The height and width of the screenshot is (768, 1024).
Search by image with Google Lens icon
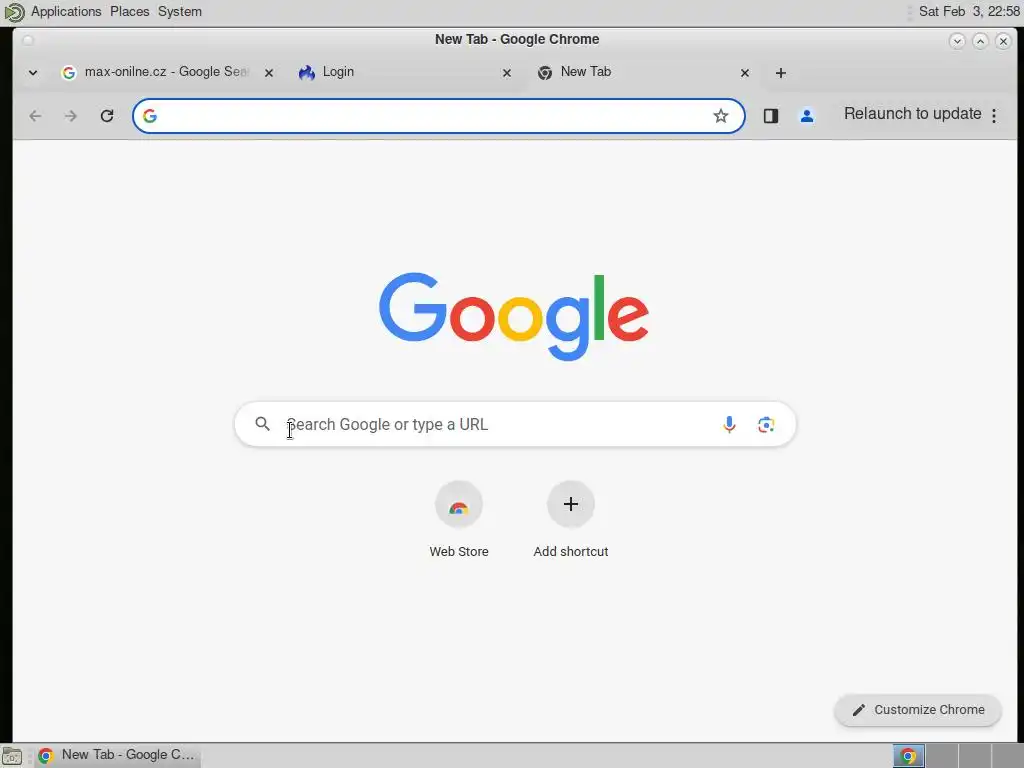coord(765,424)
